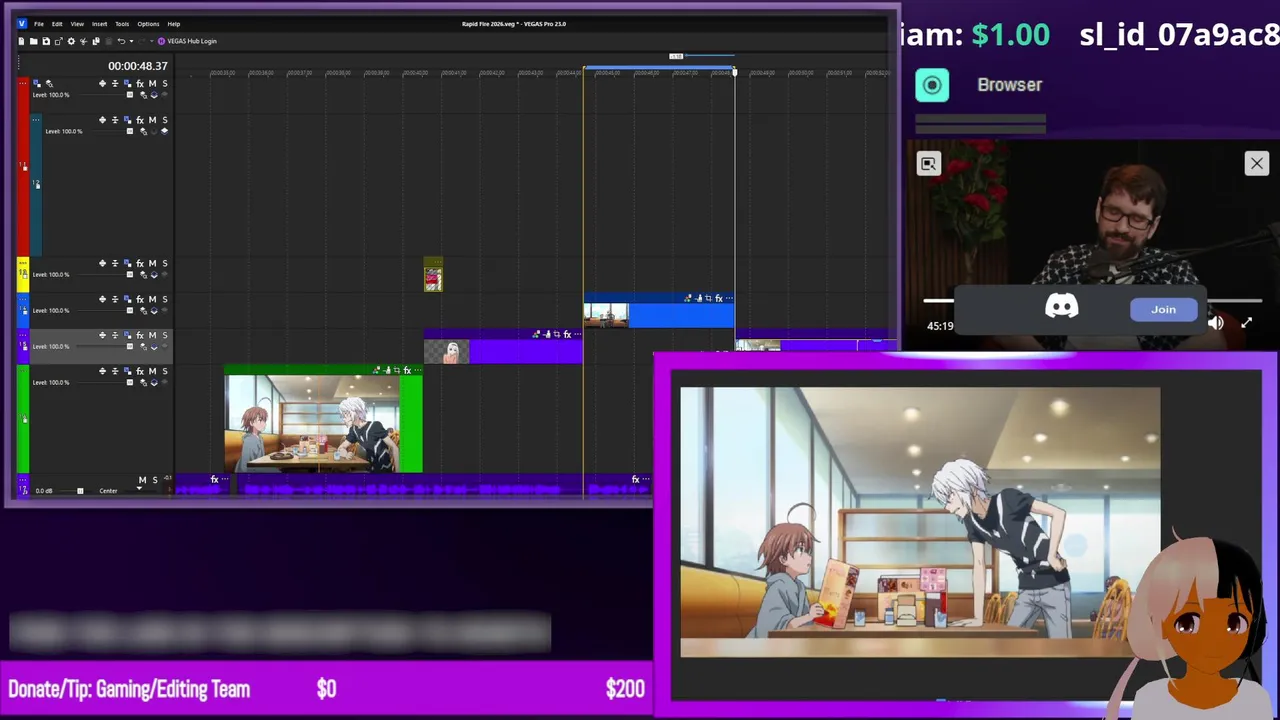1280x720 pixels.
Task: Toggle webcam video mute speaker icon
Action: (x=1215, y=323)
